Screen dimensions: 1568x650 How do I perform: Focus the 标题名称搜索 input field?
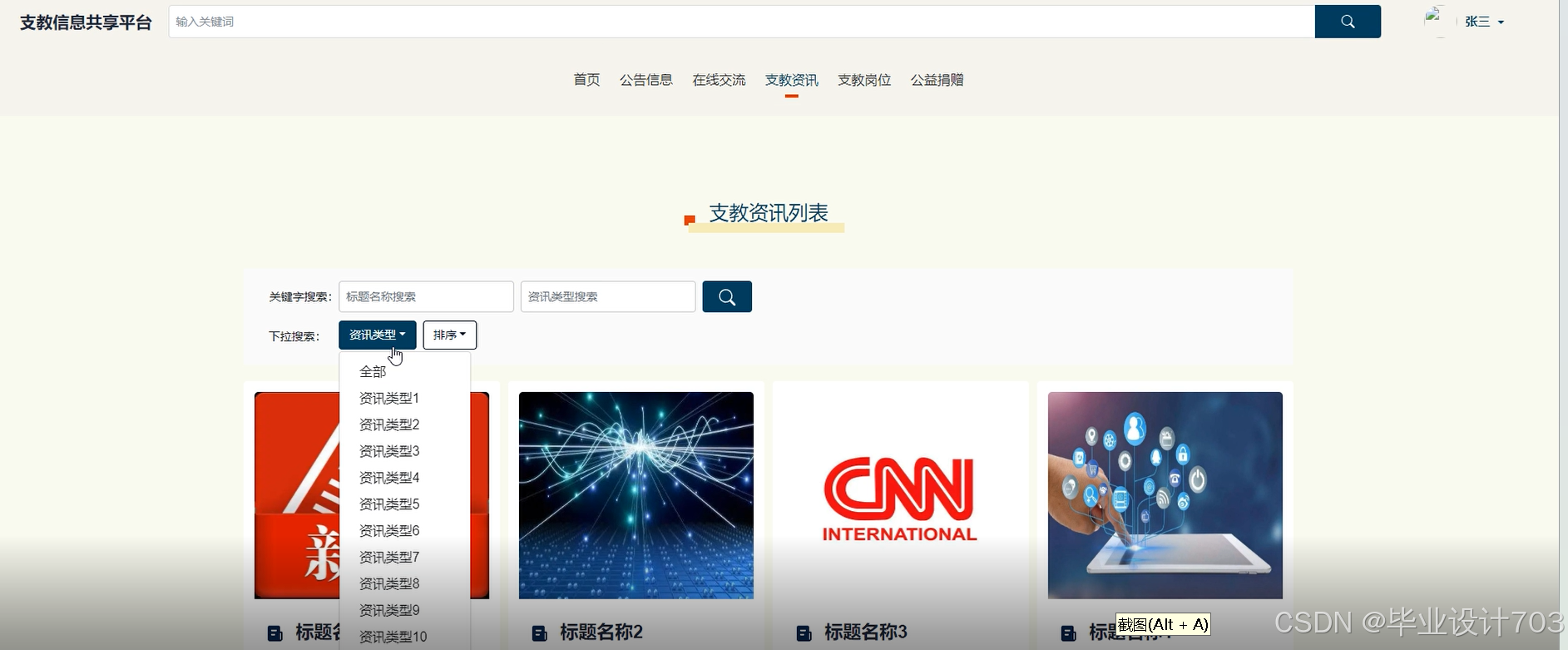pyautogui.click(x=426, y=297)
